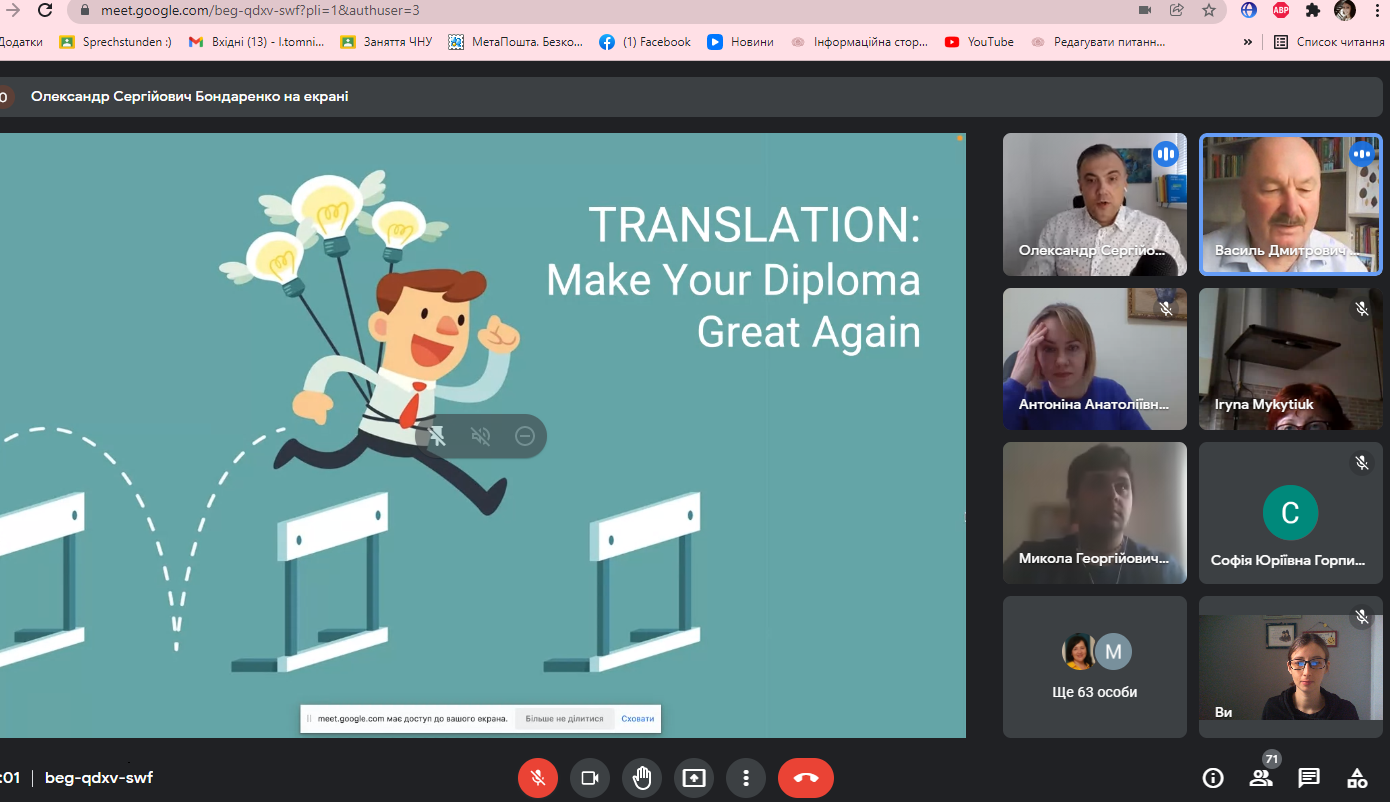Select your own 'Ви' video tile
The height and width of the screenshot is (802, 1390).
coord(1291,667)
